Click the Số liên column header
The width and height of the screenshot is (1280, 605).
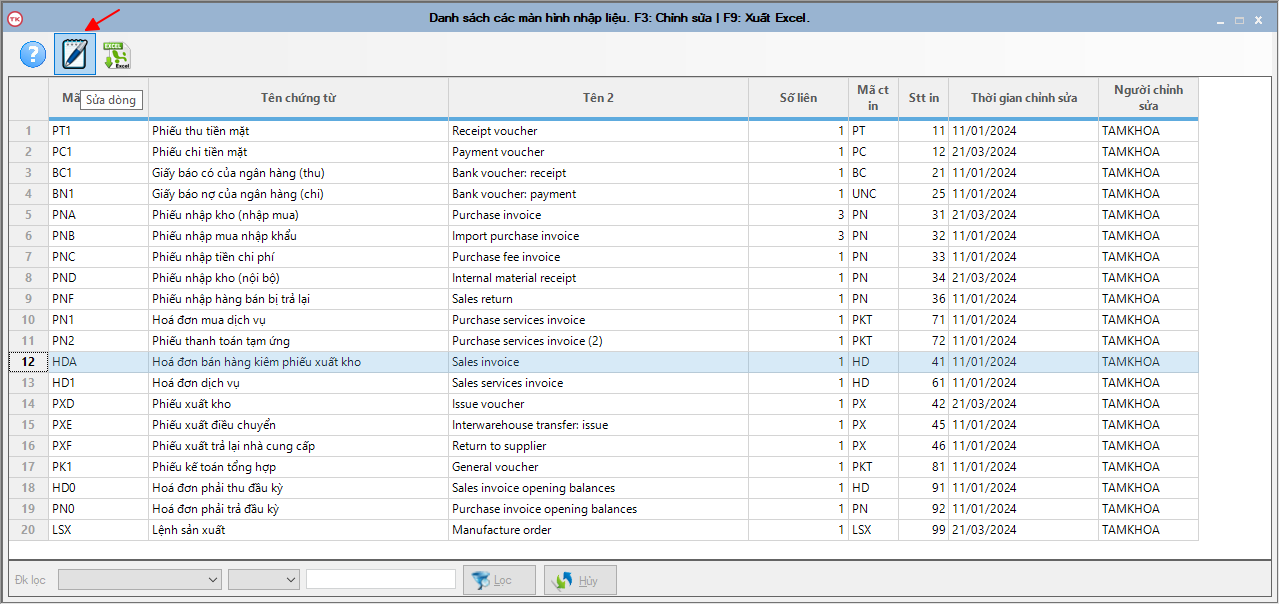[x=798, y=98]
